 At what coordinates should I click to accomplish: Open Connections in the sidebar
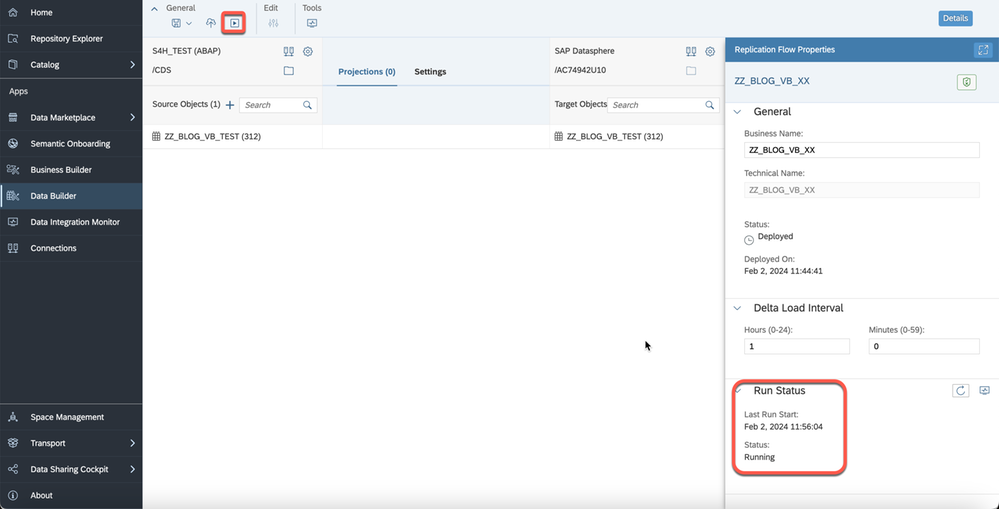point(71,248)
